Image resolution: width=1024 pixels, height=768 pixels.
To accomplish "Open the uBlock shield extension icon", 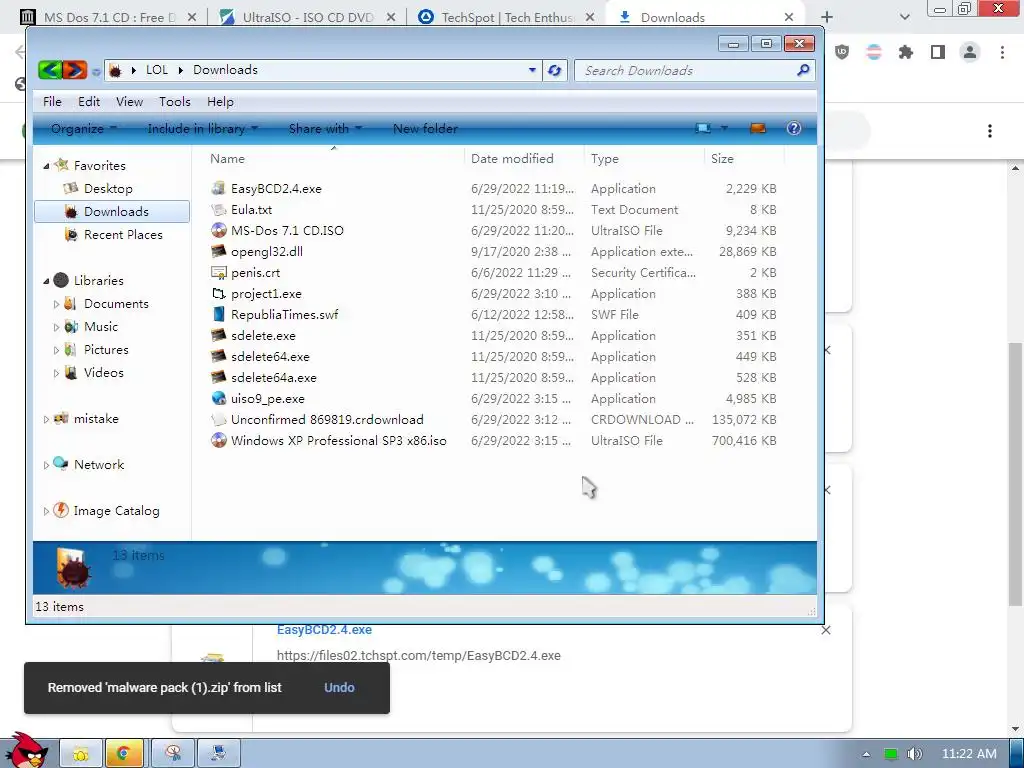I will pyautogui.click(x=842, y=52).
